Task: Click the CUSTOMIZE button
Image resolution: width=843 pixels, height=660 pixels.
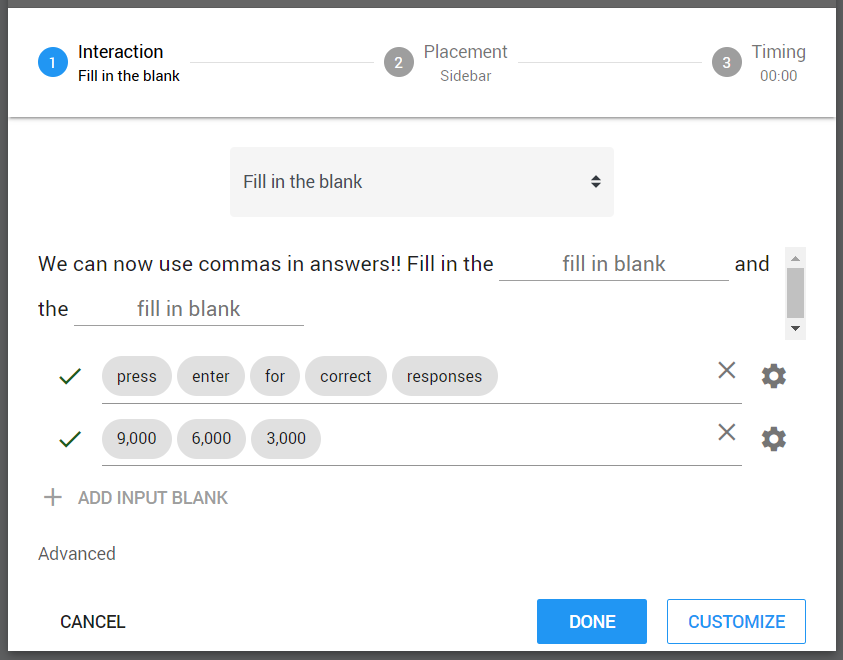Action: 736,621
